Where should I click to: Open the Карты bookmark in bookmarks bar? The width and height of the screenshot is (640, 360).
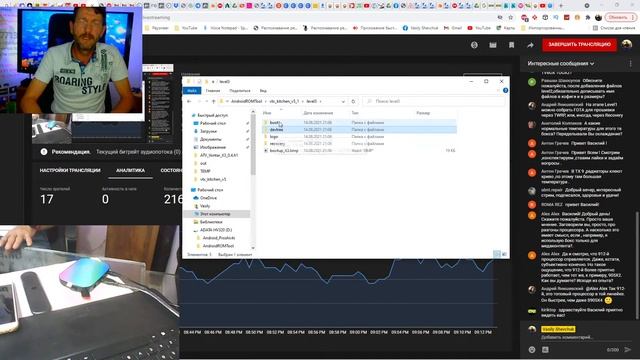tap(505, 28)
